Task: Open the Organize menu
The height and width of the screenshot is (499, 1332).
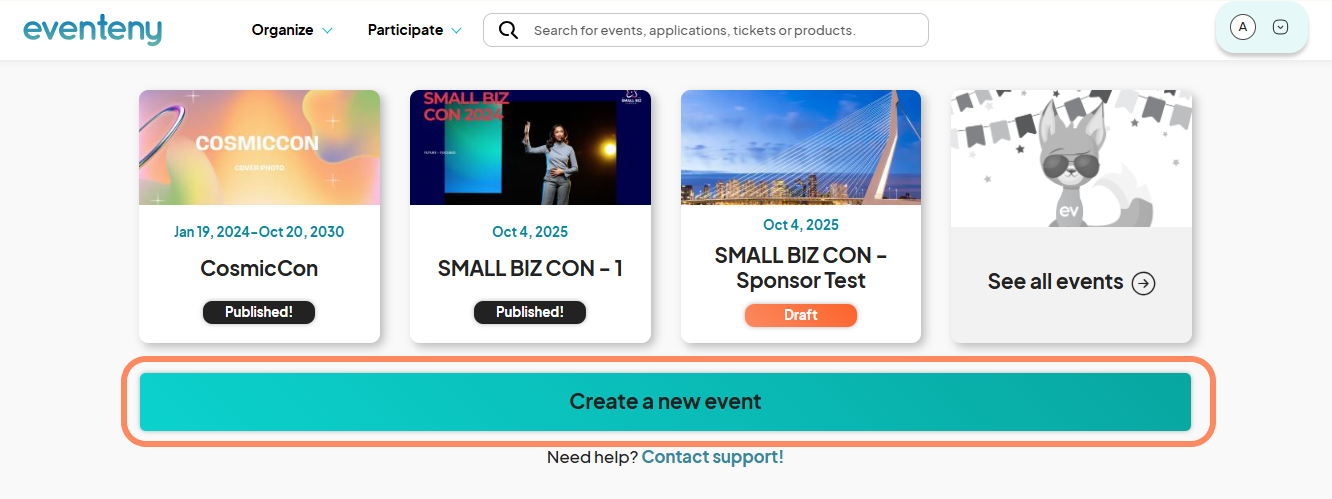Action: [x=283, y=30]
